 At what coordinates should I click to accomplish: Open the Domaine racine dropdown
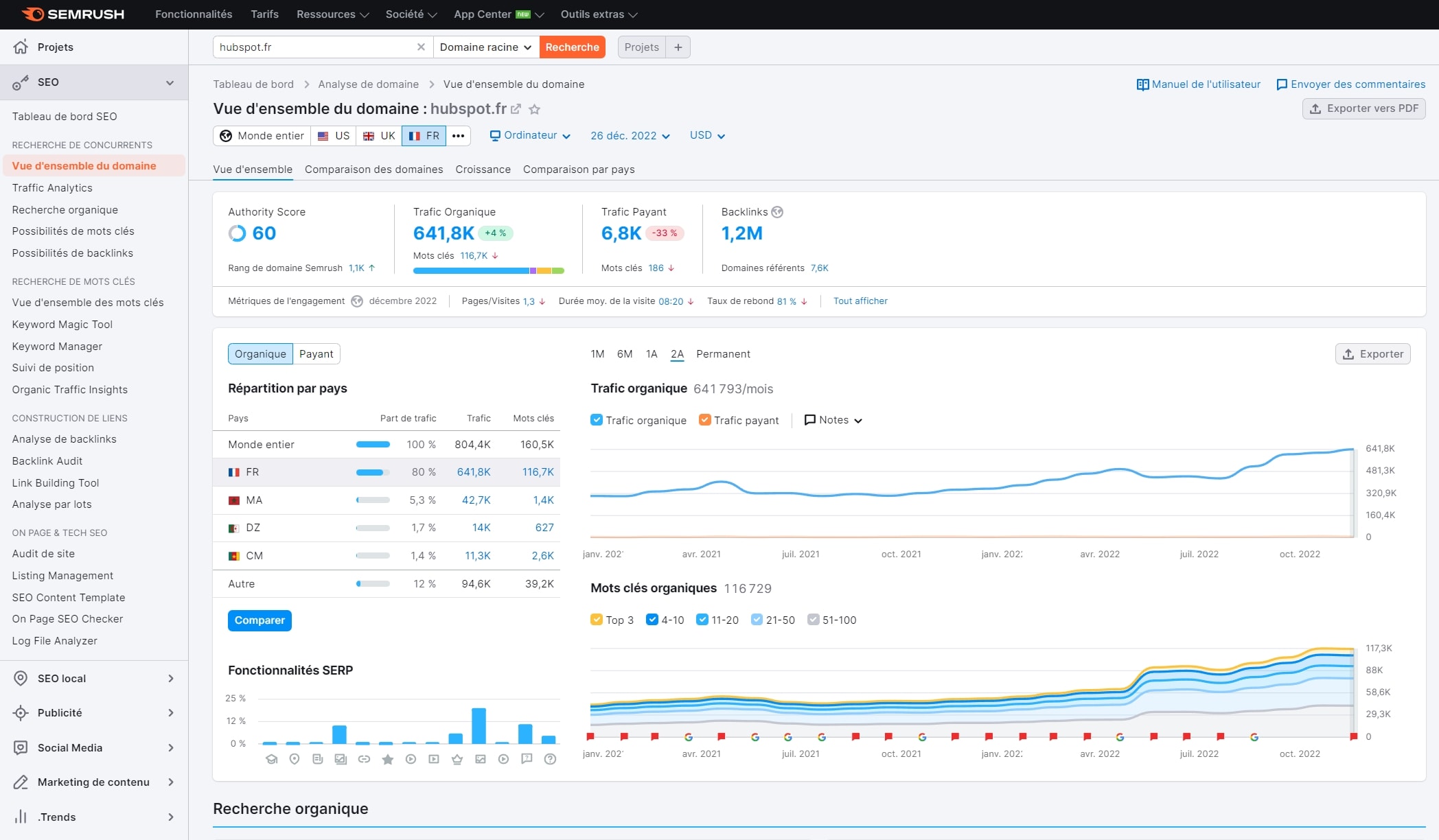click(x=485, y=47)
